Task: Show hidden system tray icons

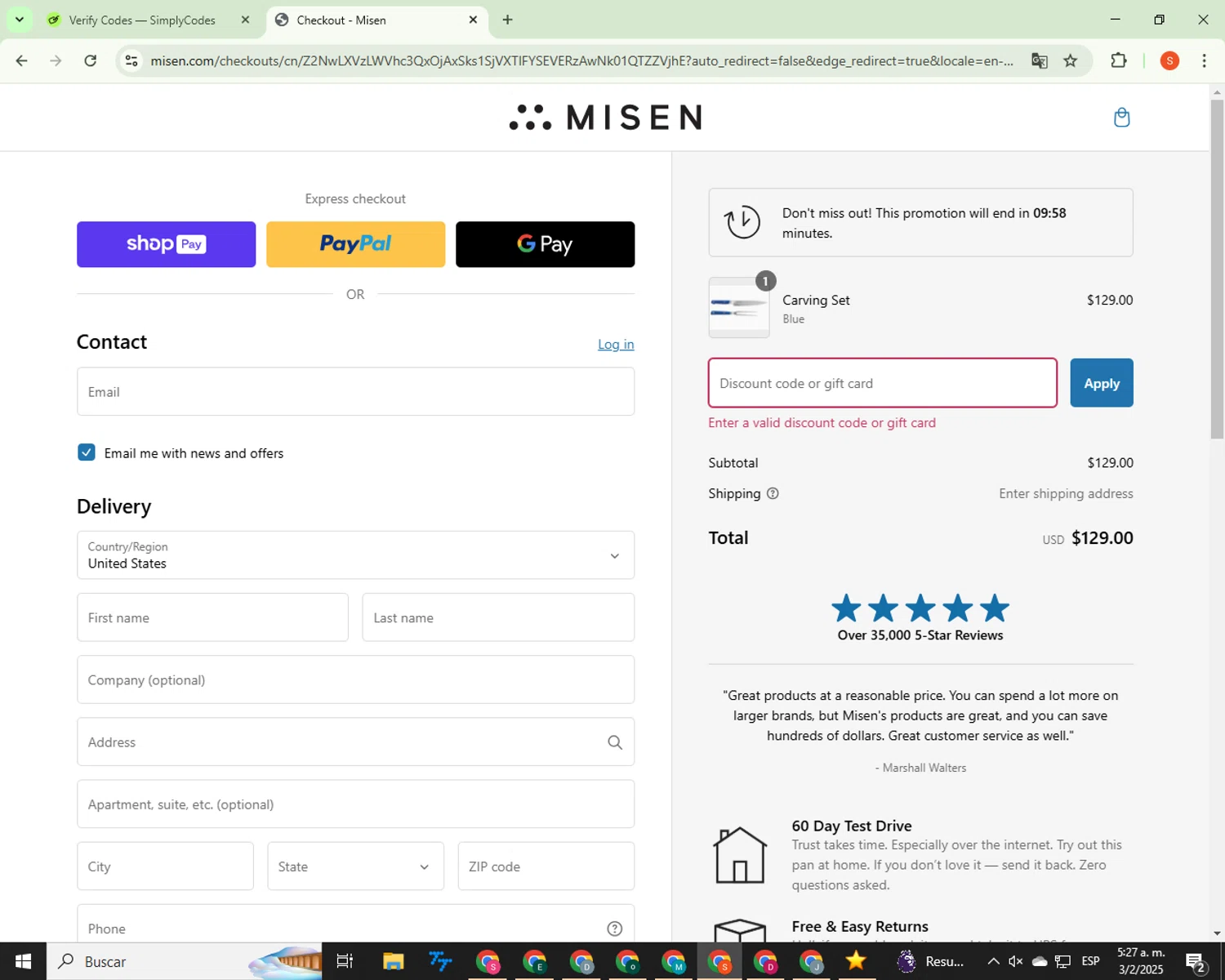Action: (993, 961)
